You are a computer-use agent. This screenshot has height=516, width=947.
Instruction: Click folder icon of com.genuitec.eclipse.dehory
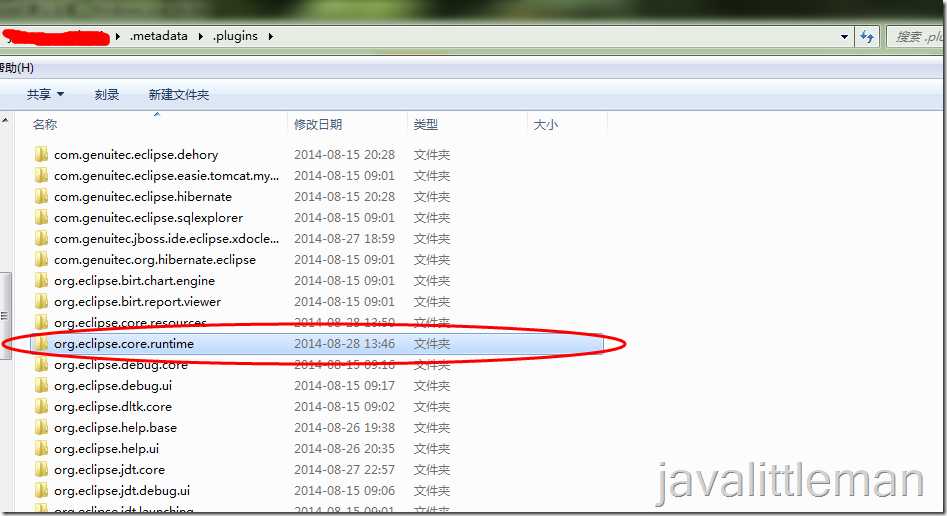point(41,155)
